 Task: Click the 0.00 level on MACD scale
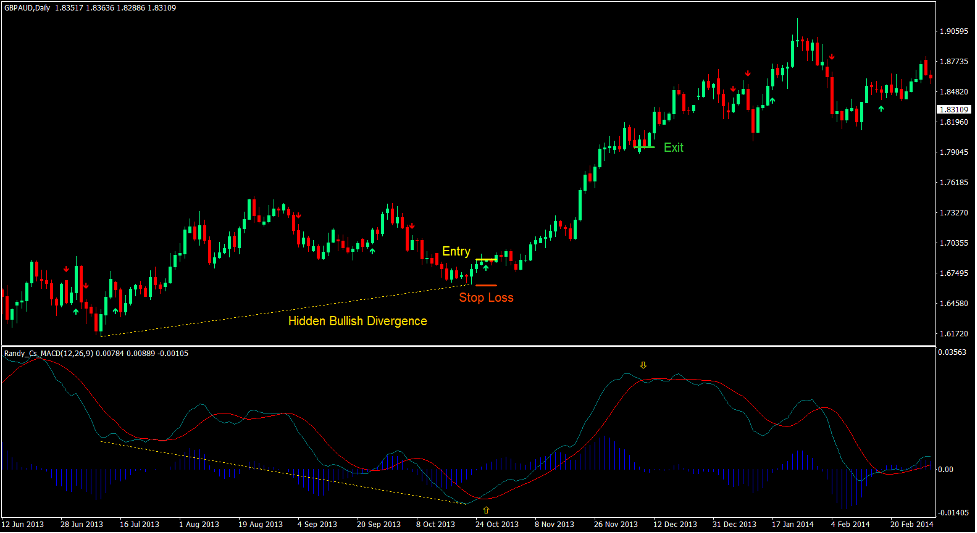[946, 470]
